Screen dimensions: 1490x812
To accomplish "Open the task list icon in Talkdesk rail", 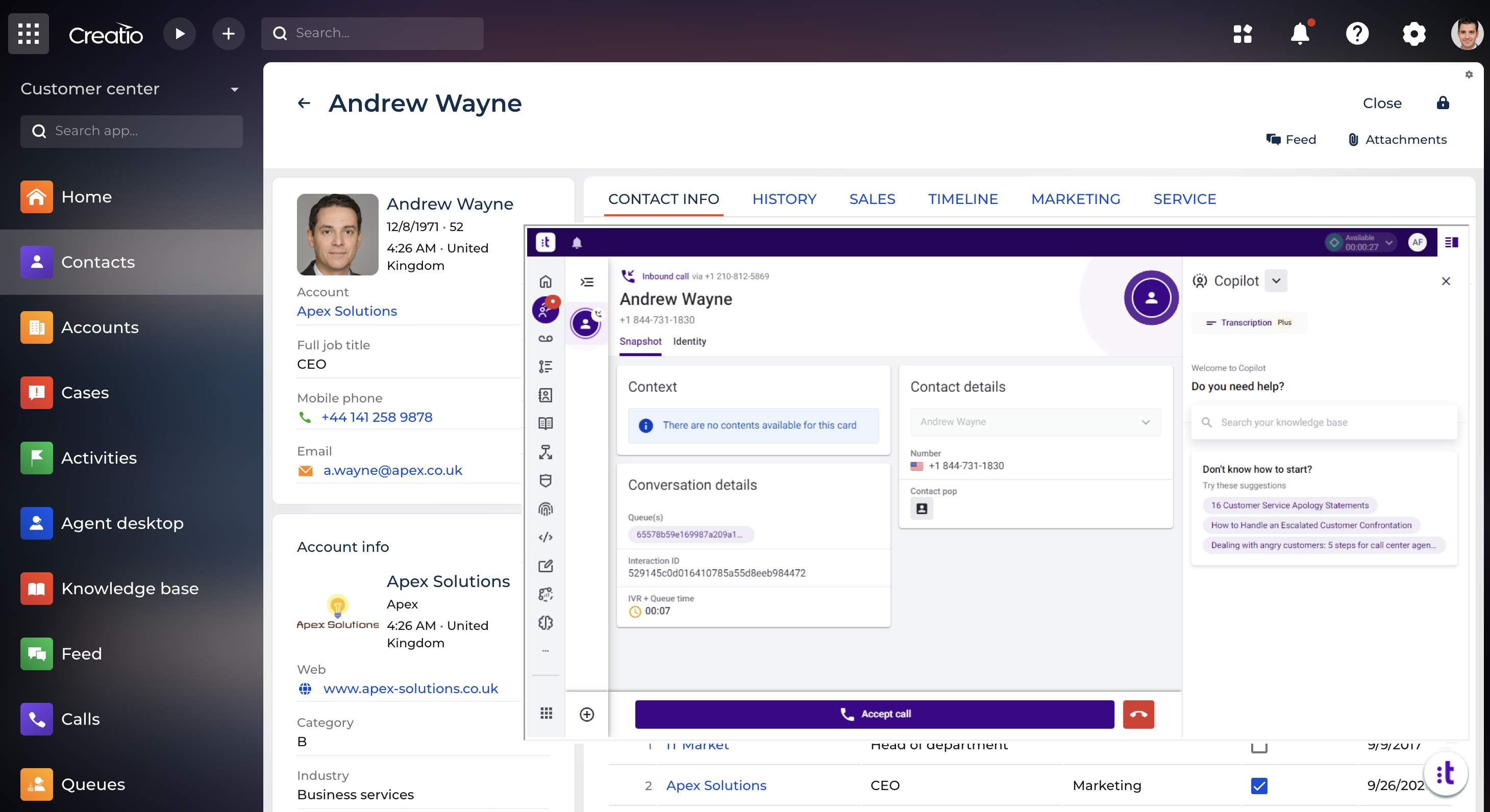I will (545, 367).
